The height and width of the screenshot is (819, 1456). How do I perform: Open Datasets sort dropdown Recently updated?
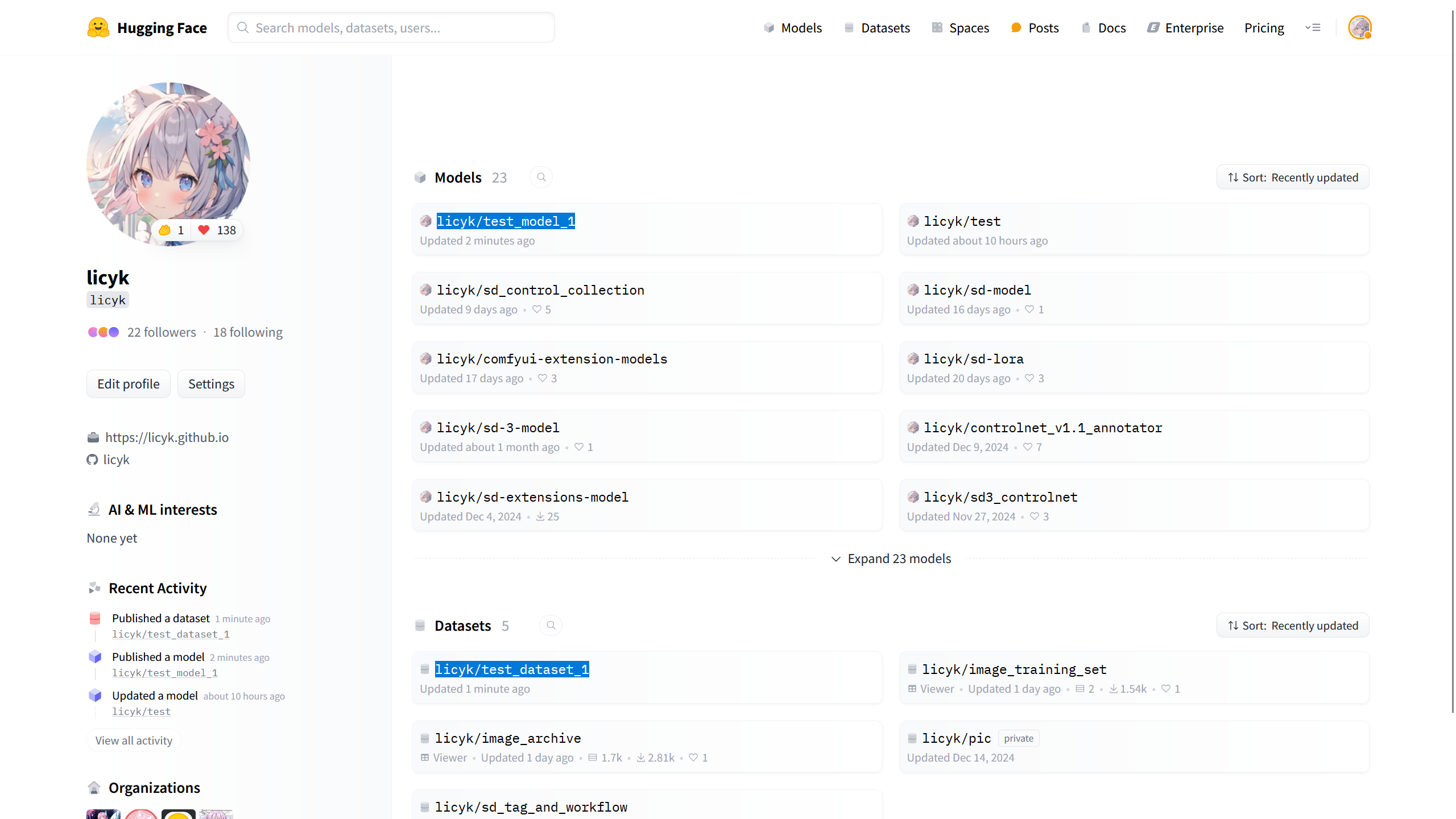coord(1292,626)
